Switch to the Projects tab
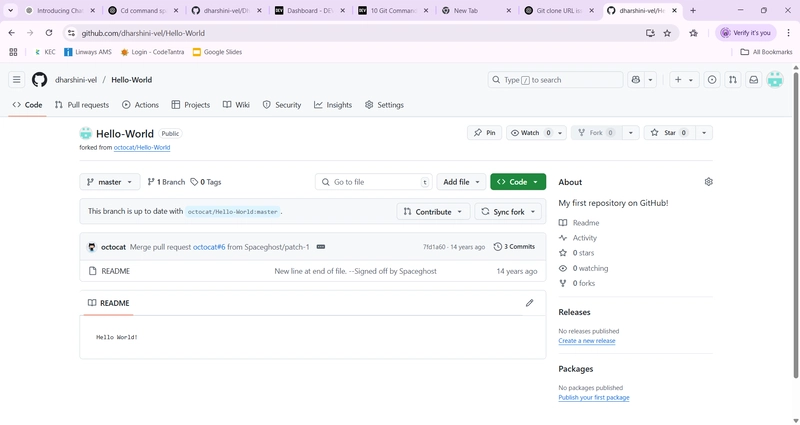The width and height of the screenshot is (800, 425). click(191, 105)
